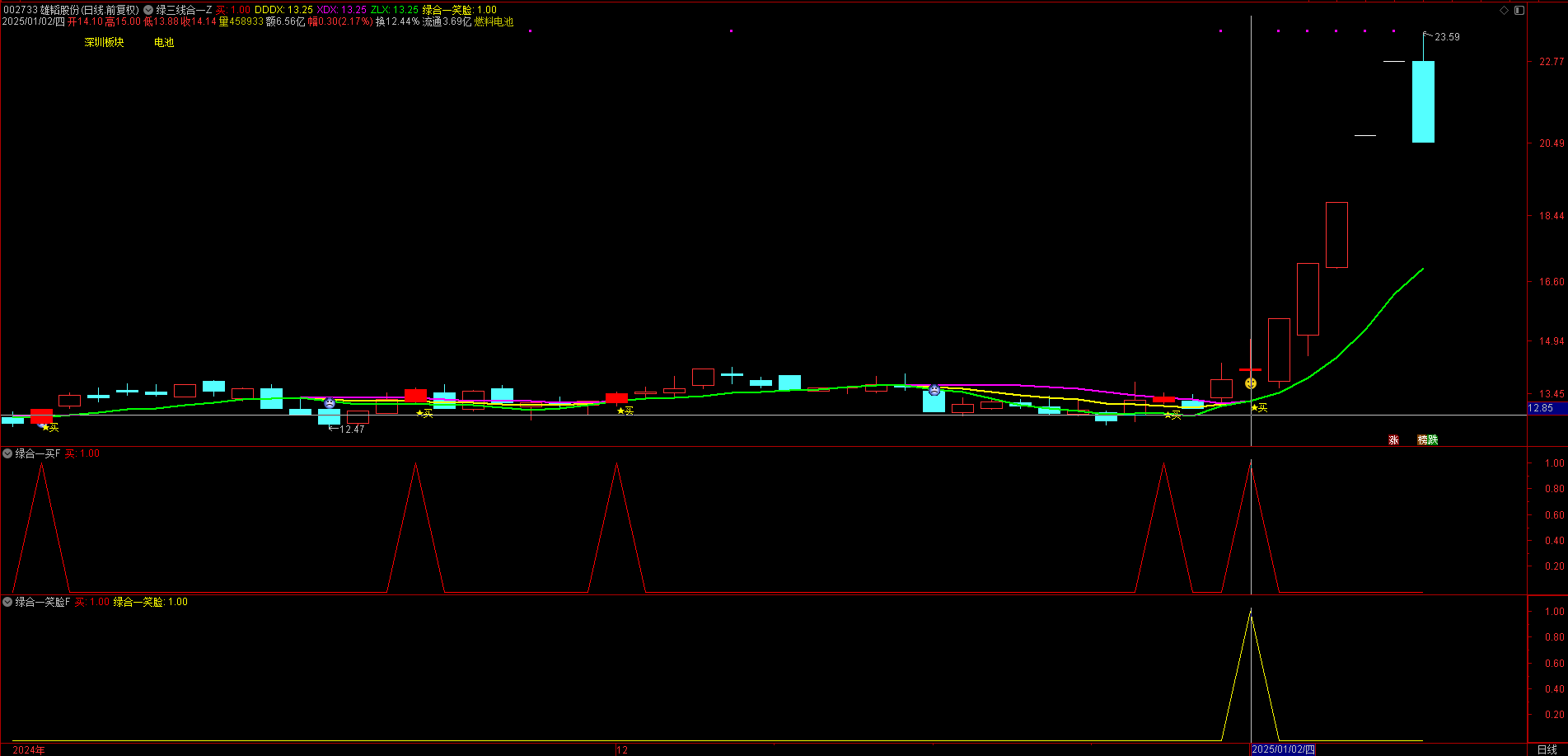Click the 换12.44% turnover value
This screenshot has height=756, width=1568.
click(398, 21)
